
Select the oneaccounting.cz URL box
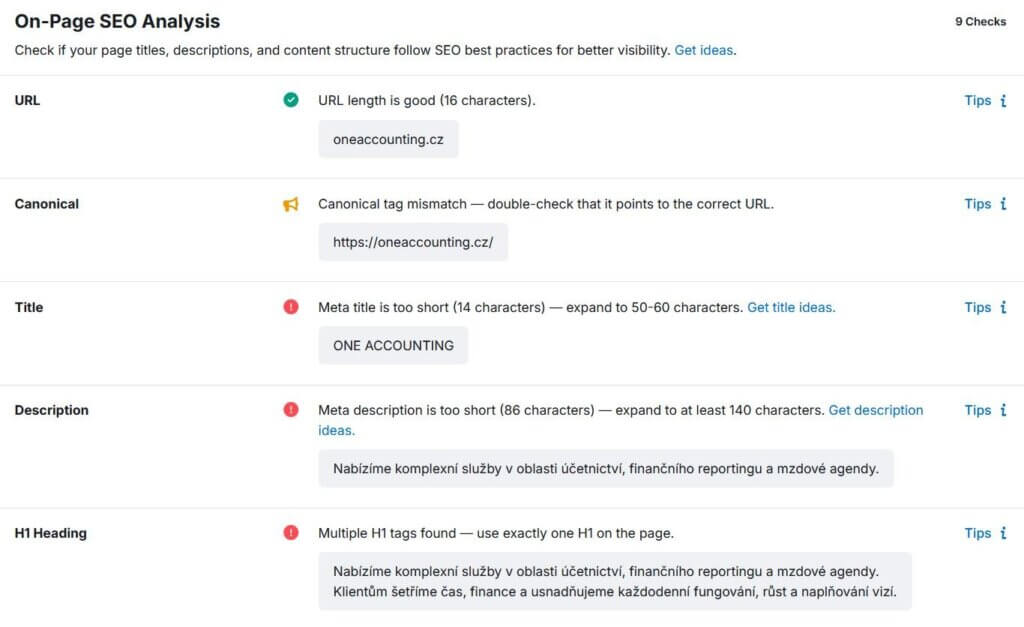388,139
